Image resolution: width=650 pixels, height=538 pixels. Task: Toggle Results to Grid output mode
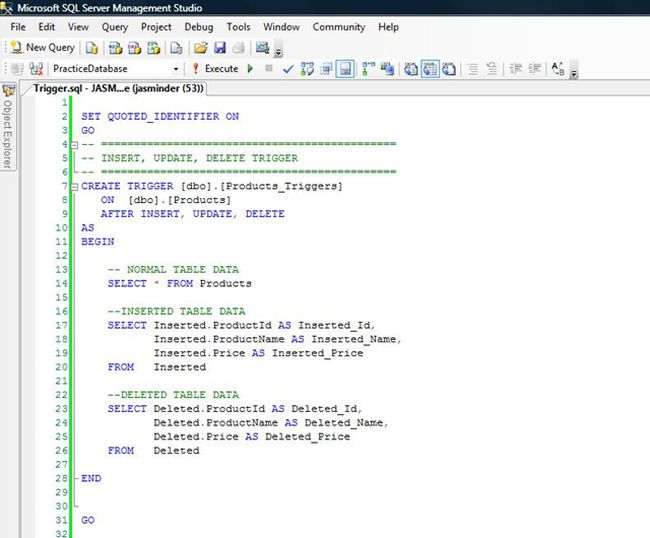click(x=429, y=69)
